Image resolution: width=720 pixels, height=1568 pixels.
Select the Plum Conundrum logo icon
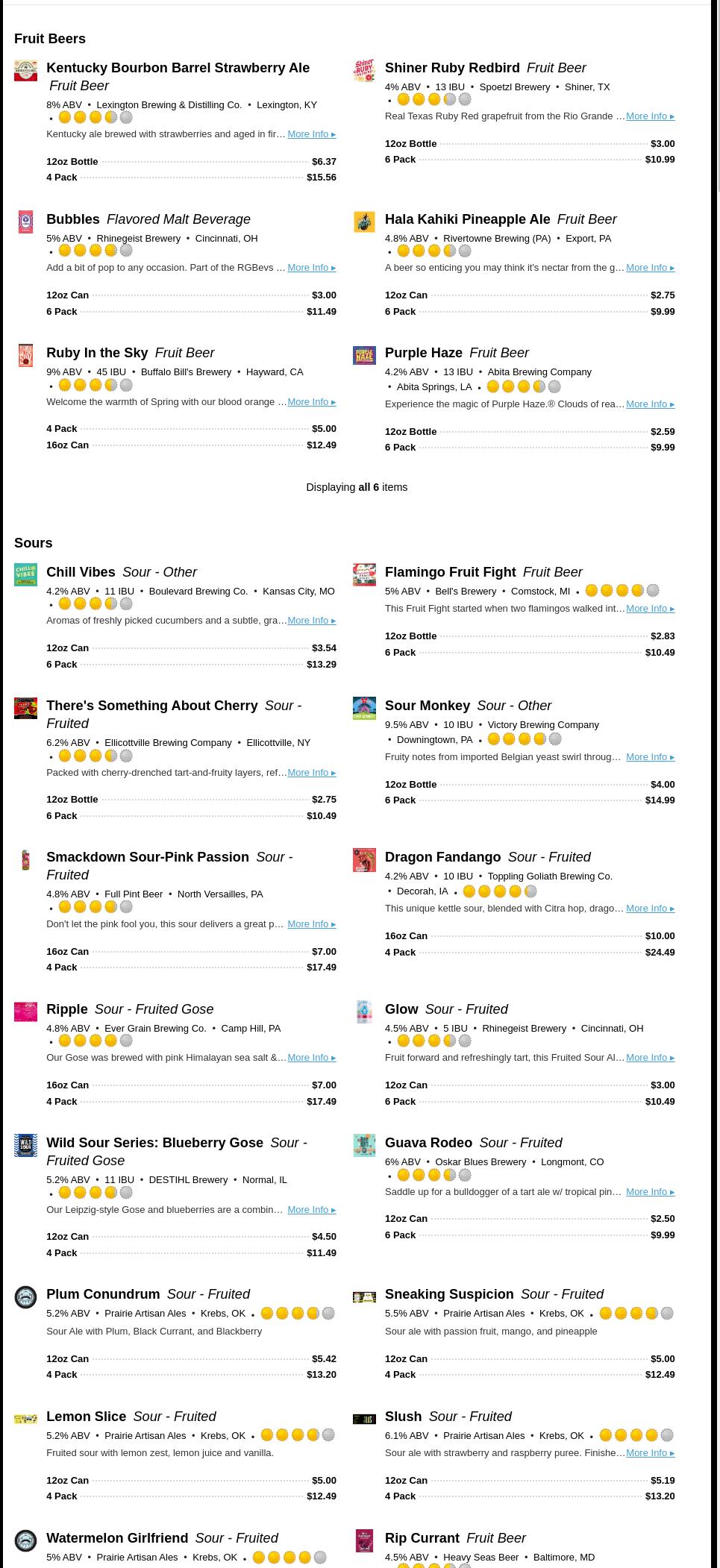[x=25, y=1297]
